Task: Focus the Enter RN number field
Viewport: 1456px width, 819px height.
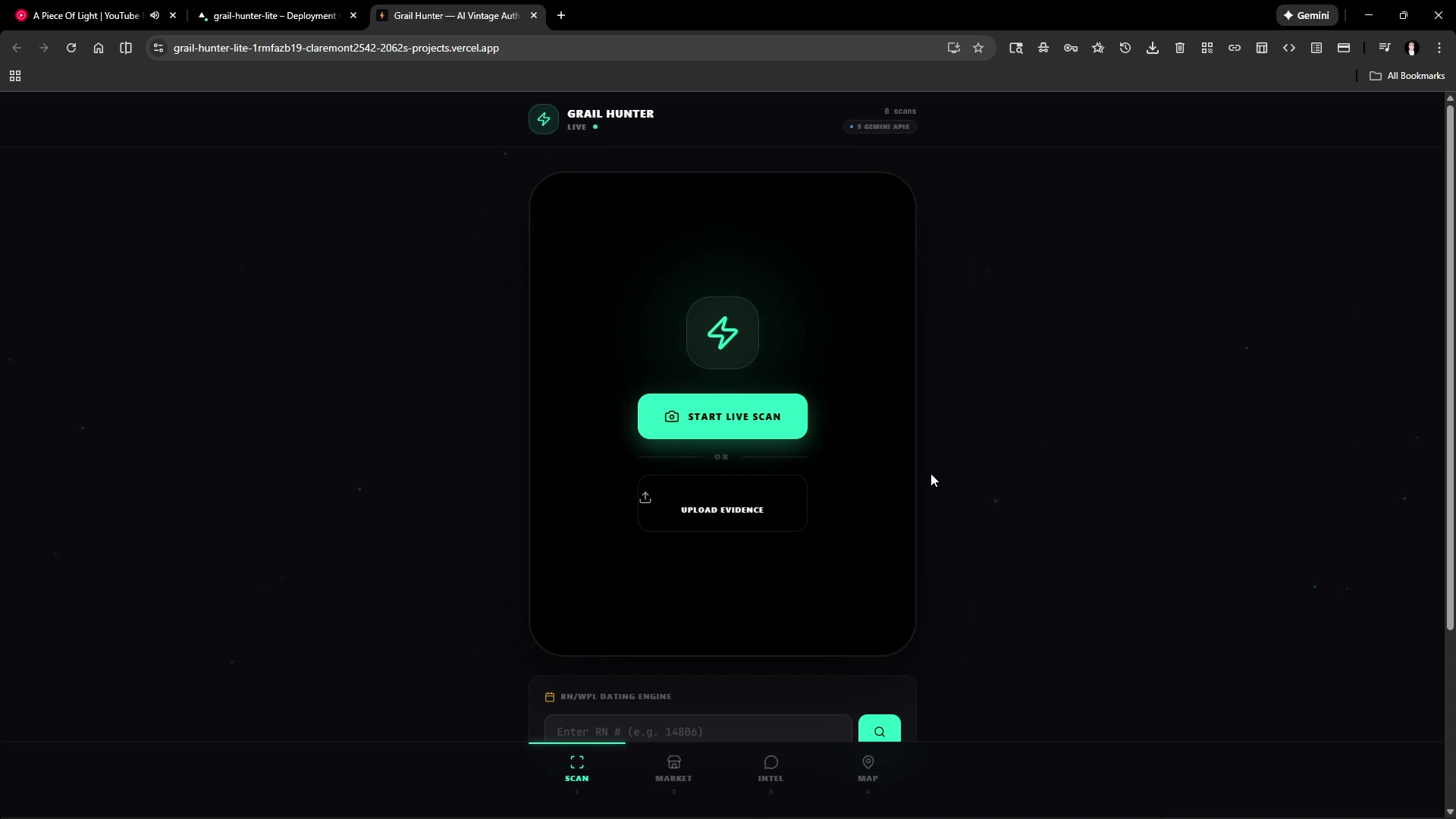Action: coord(698,731)
